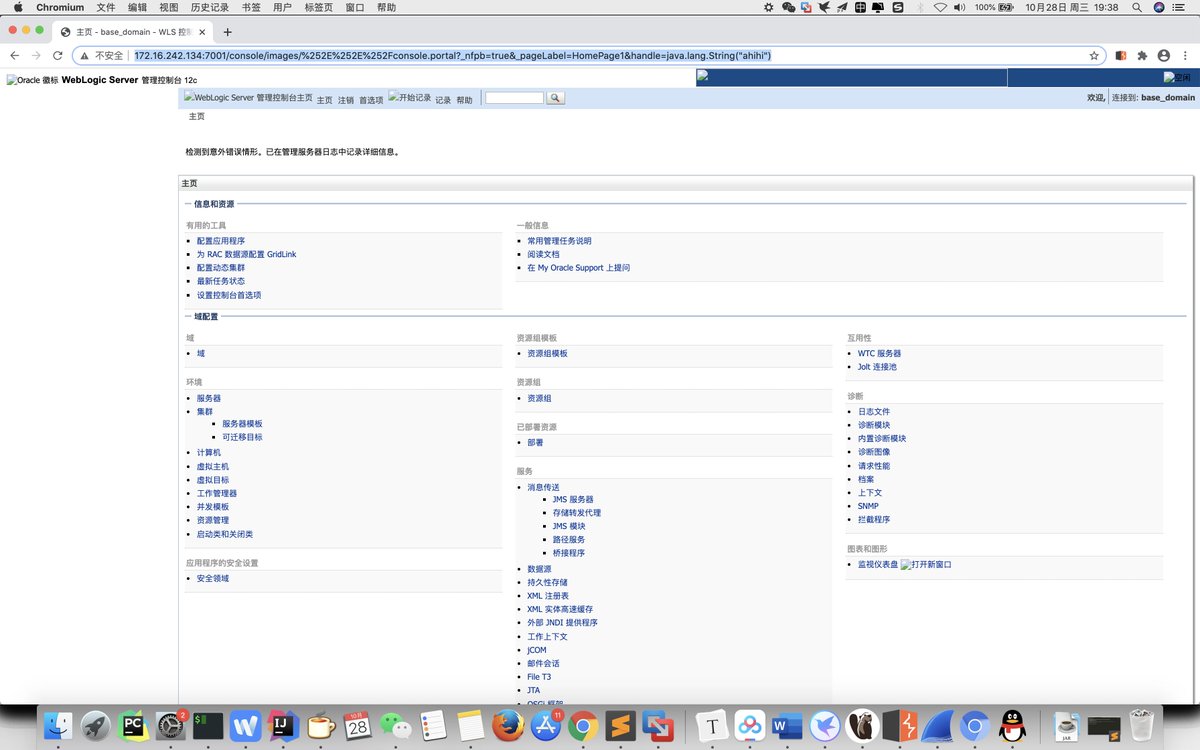The height and width of the screenshot is (750, 1200).
Task: Open a new browser tab with plus
Action: (228, 31)
